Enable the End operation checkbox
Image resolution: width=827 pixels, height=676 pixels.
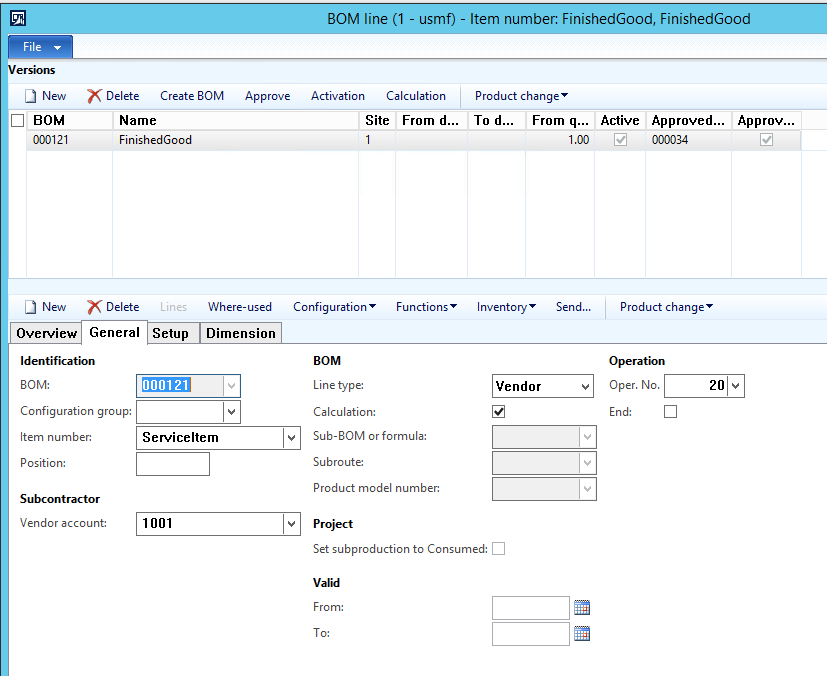670,411
